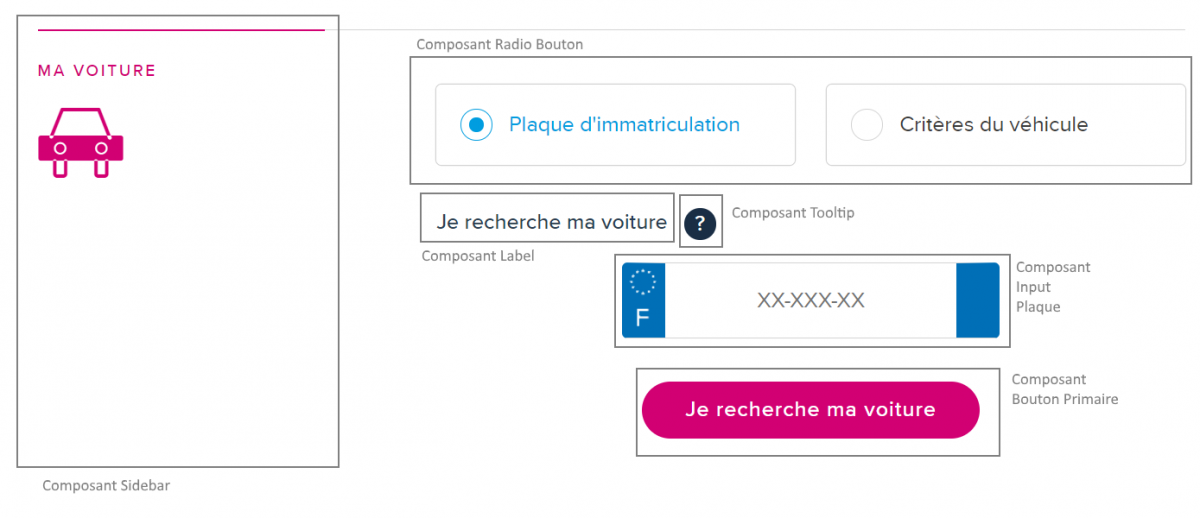Click the Composant Label caption

pyautogui.click(x=478, y=256)
